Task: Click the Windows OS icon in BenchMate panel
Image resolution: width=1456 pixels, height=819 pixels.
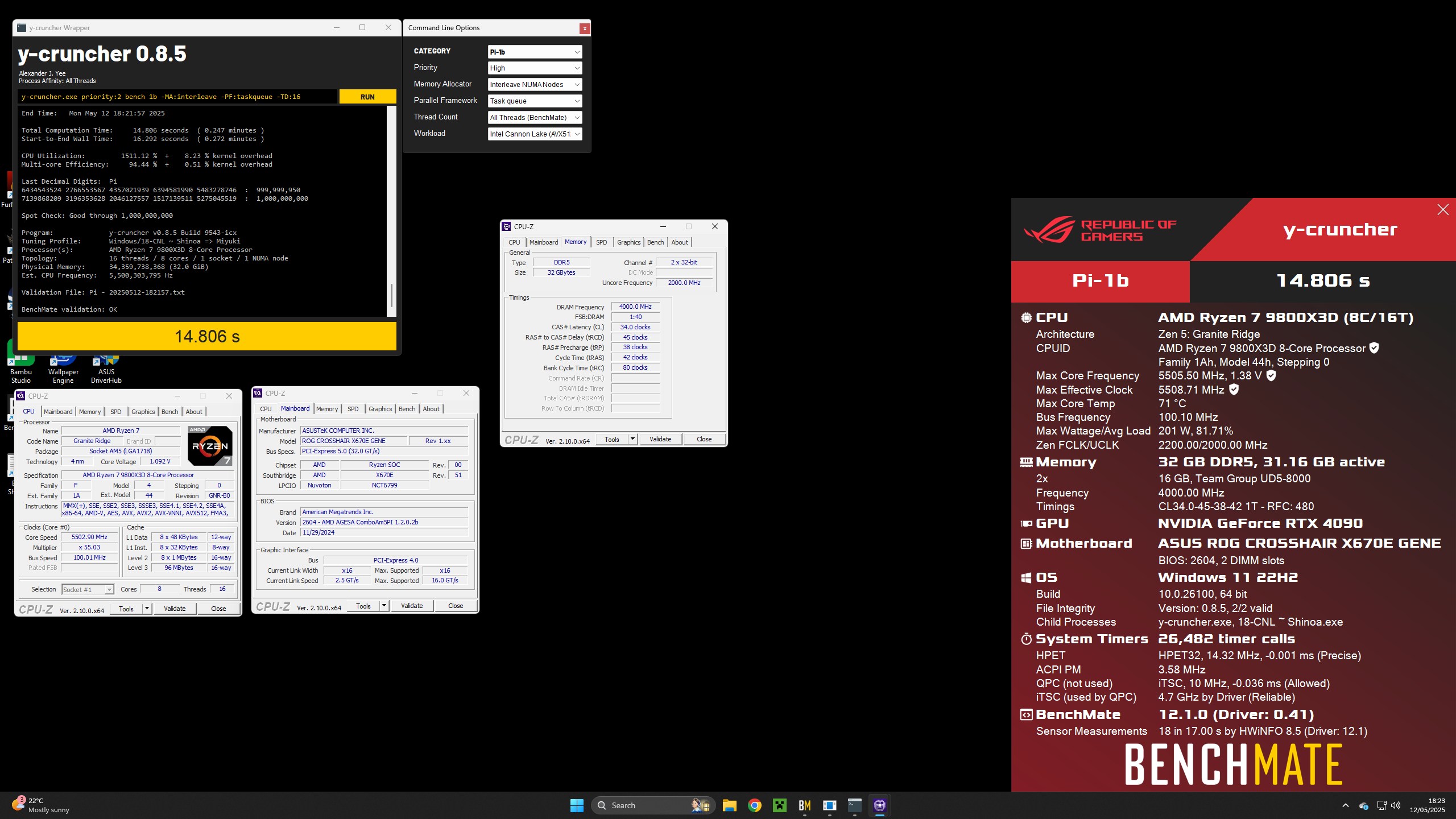Action: click(1026, 578)
